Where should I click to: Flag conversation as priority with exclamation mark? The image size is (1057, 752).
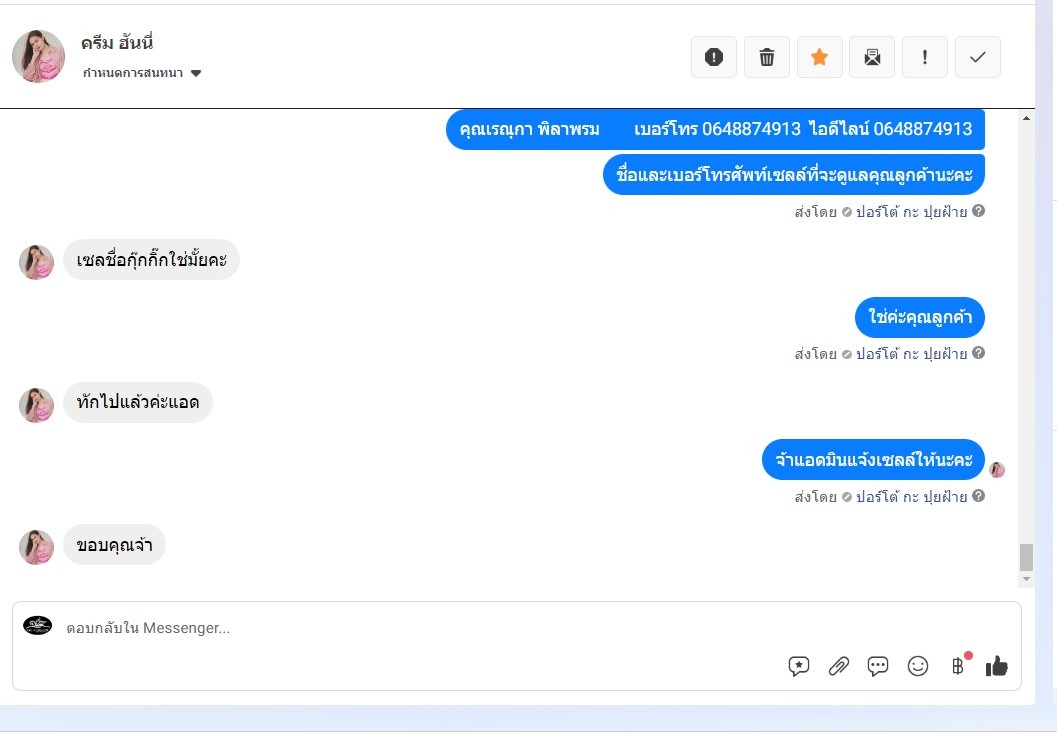coord(925,57)
